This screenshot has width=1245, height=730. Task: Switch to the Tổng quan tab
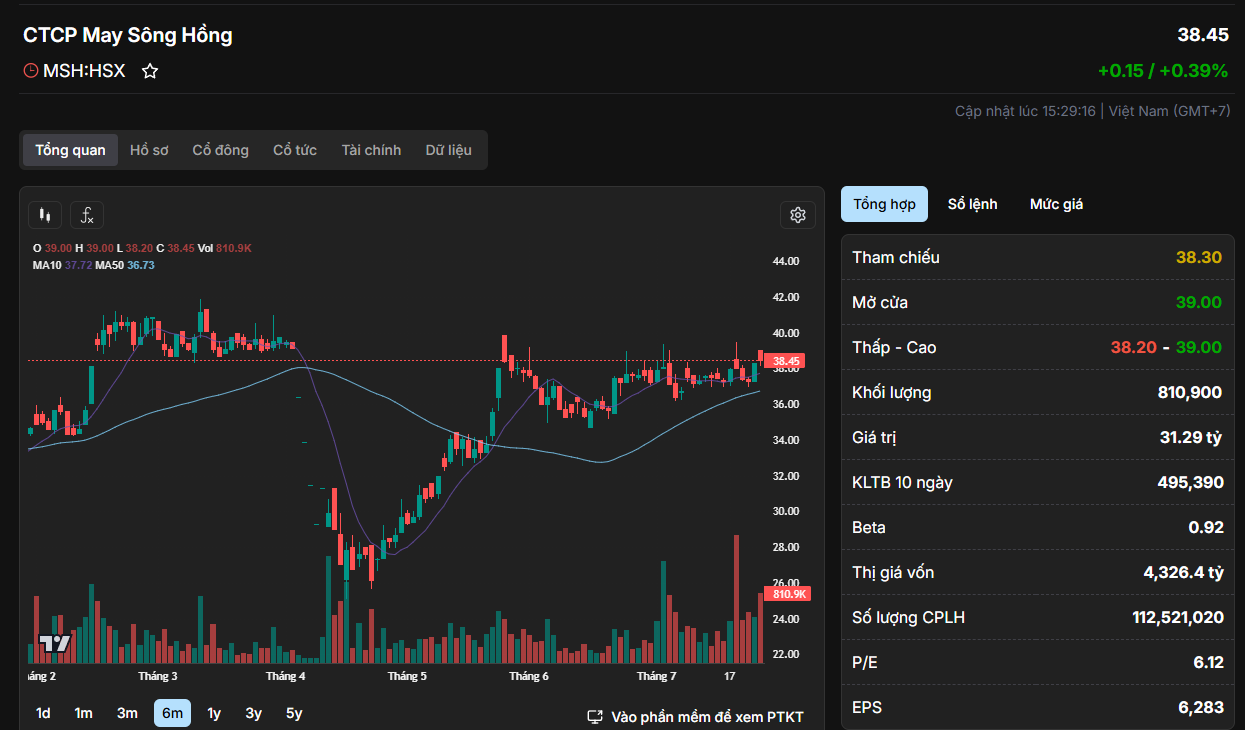coord(70,150)
